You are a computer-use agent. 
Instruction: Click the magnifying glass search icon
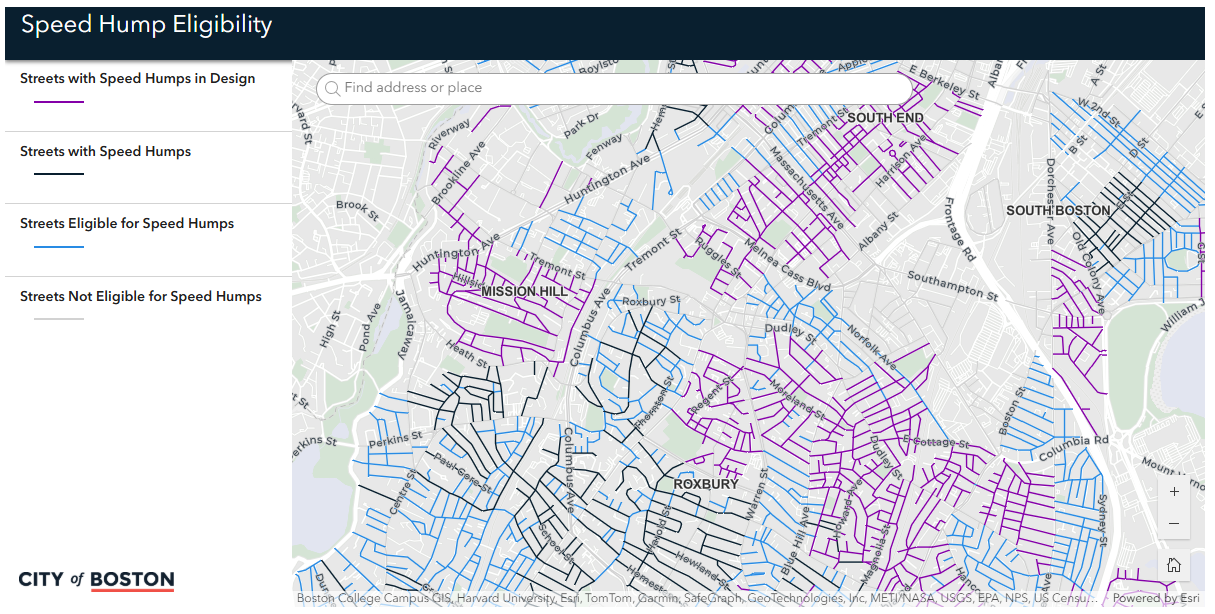point(332,89)
